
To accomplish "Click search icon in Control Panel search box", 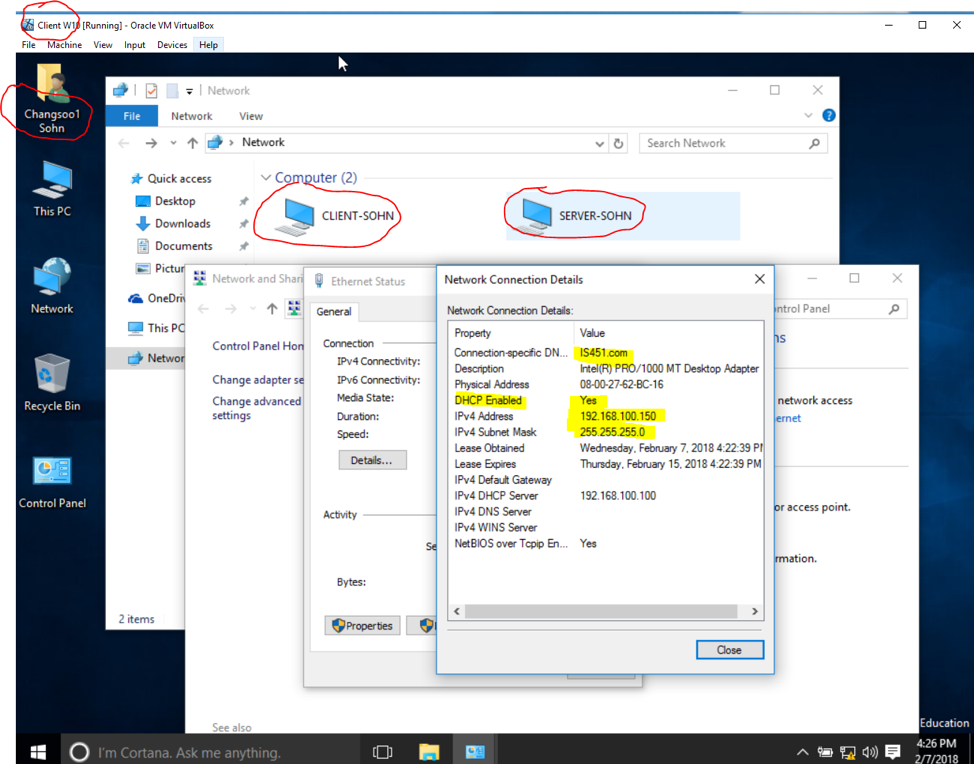I will point(894,309).
